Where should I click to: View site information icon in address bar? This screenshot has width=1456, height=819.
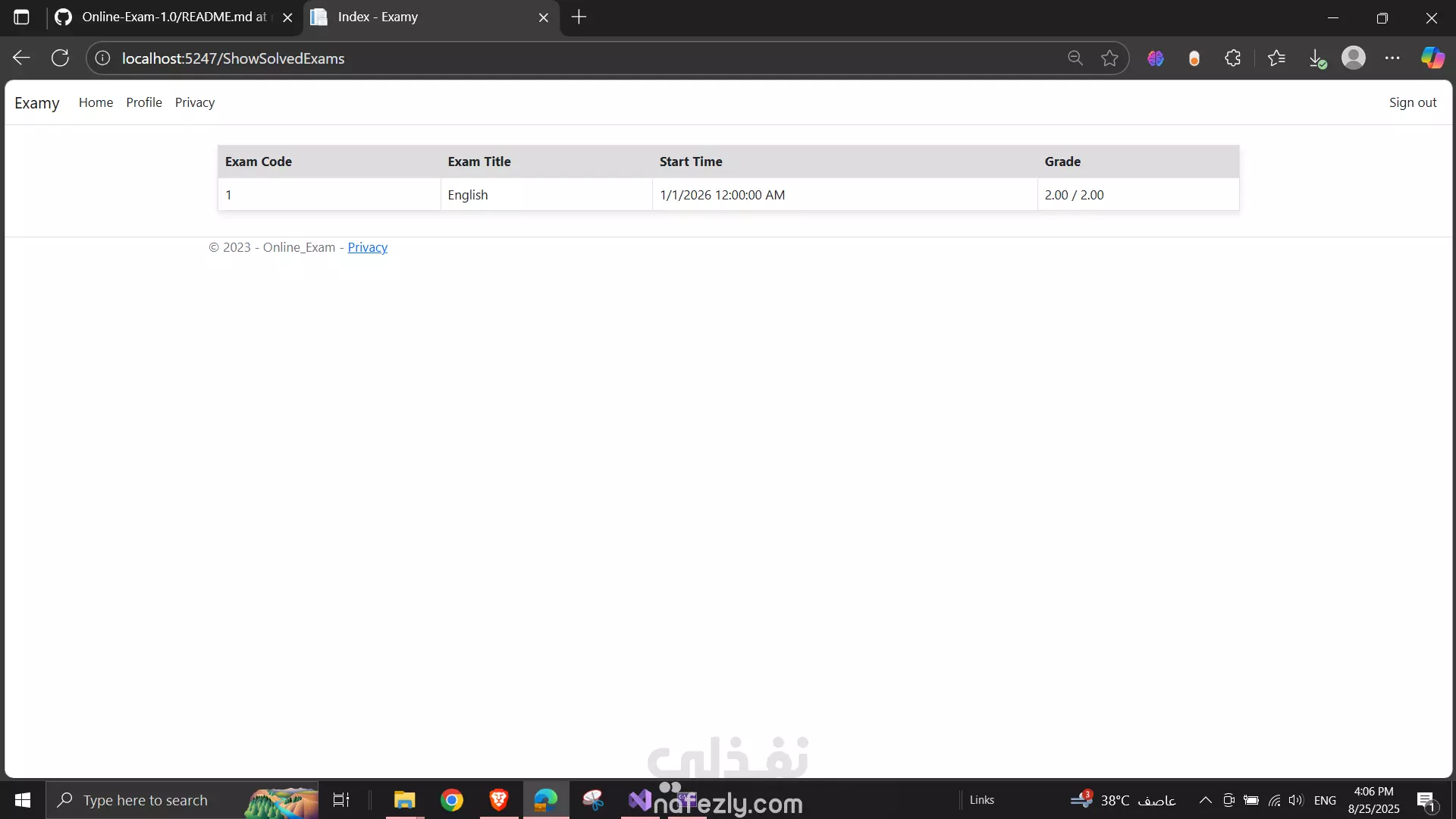click(102, 58)
